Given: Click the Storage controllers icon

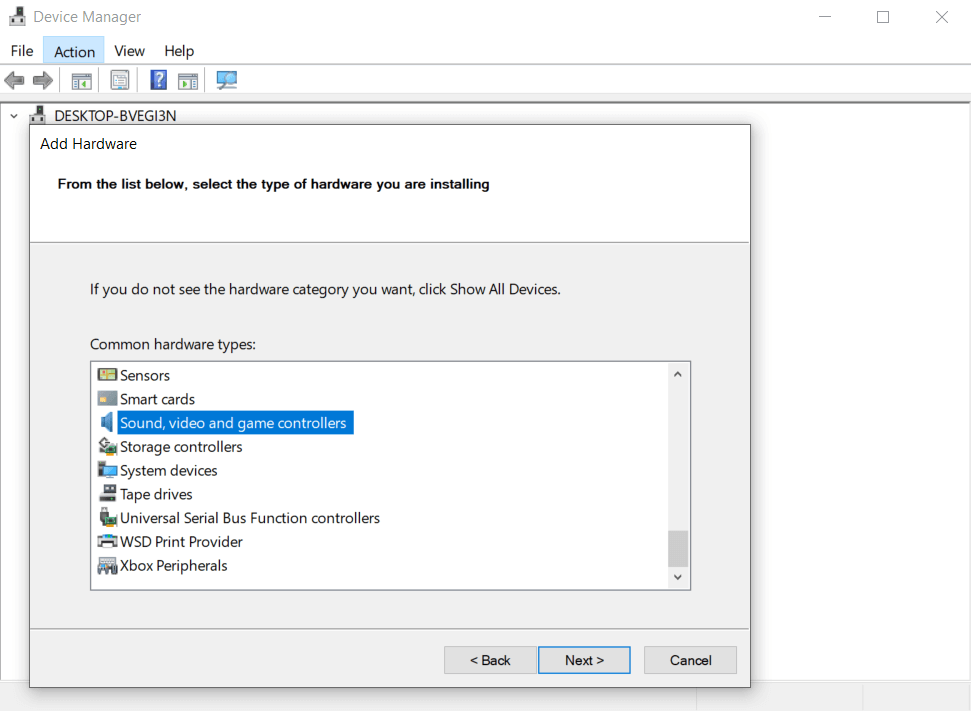Looking at the screenshot, I should (x=107, y=446).
